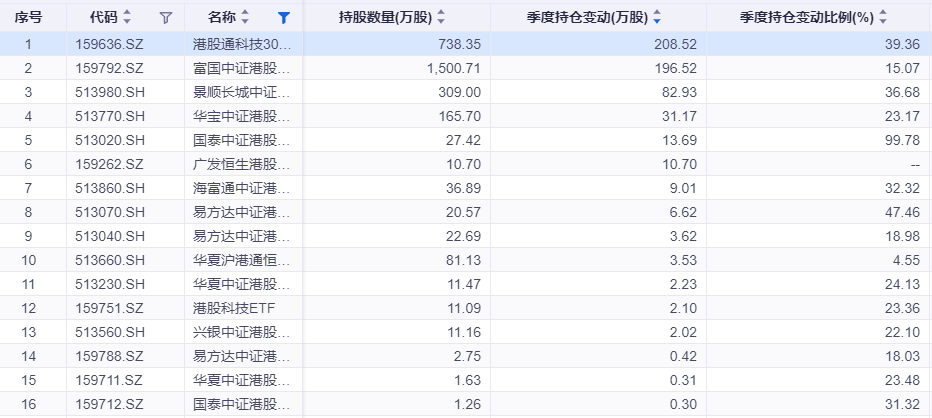Image resolution: width=932 pixels, height=418 pixels.
Task: Click change ratio value 39.36
Action: point(902,44)
